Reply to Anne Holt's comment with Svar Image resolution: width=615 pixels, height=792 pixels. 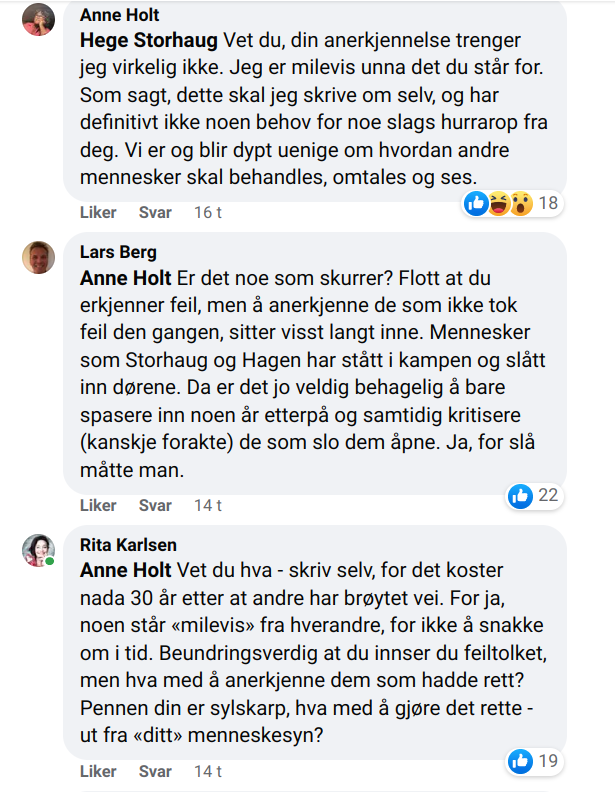(x=155, y=213)
